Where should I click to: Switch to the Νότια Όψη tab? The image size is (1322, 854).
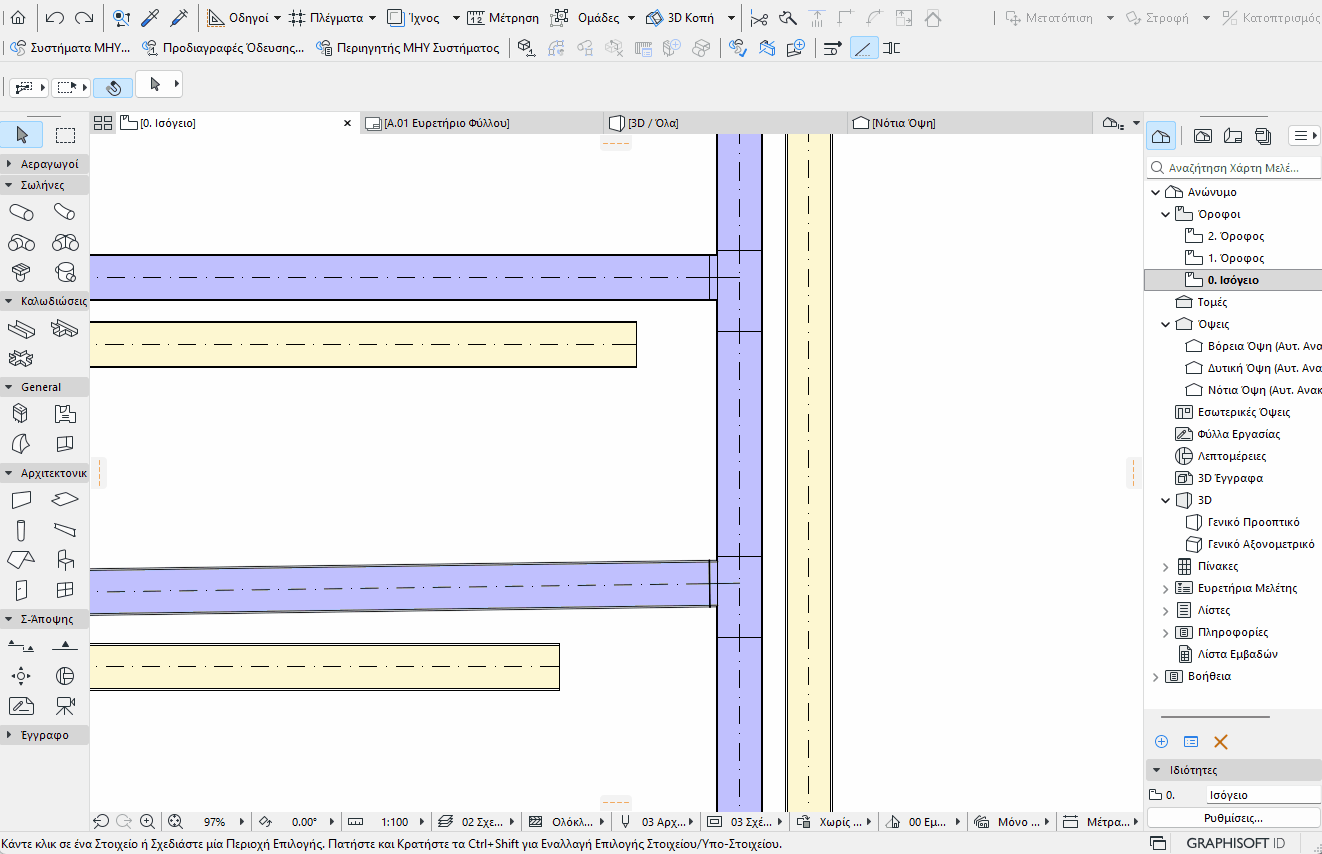[902, 123]
